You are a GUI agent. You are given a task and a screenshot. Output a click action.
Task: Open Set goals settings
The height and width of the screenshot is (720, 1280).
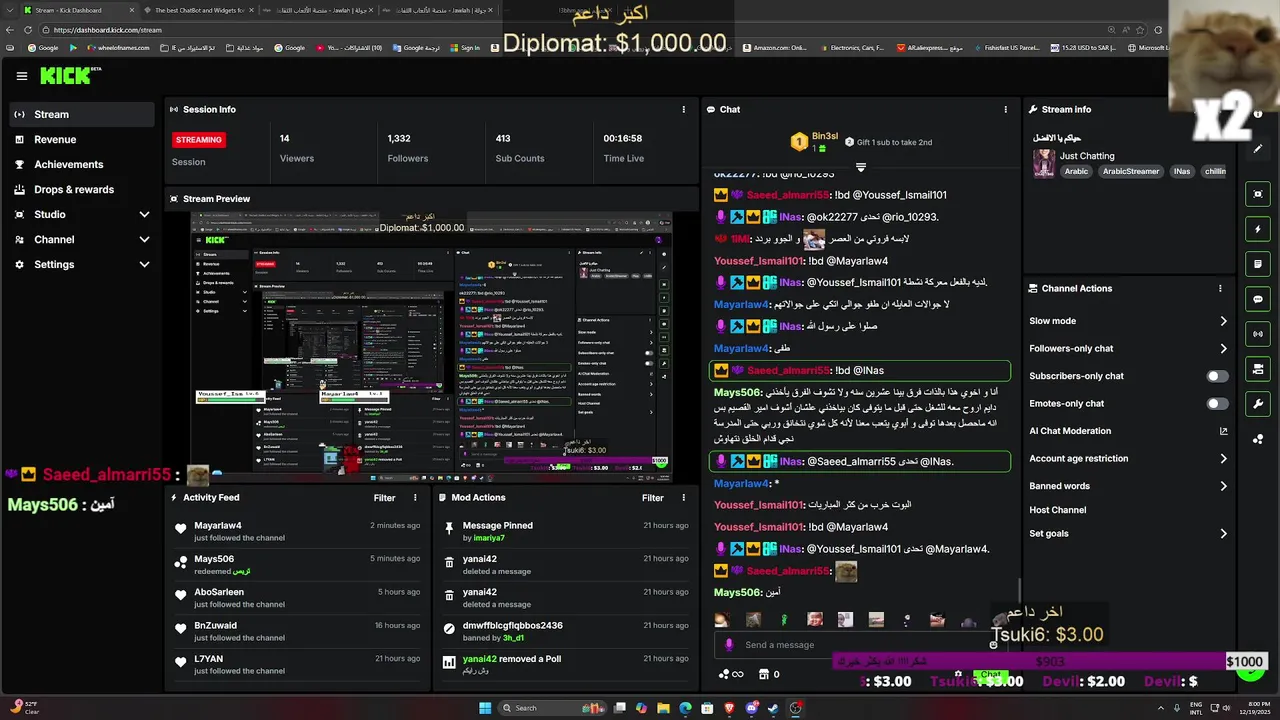pyautogui.click(x=1128, y=533)
